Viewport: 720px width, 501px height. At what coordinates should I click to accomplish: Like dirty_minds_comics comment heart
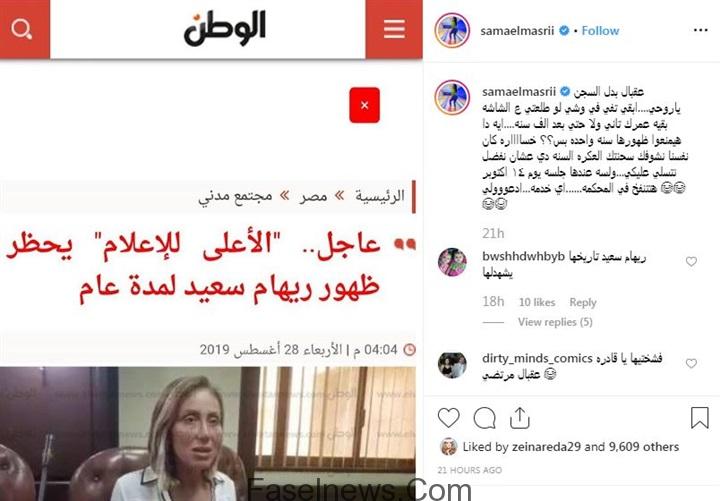pyautogui.click(x=692, y=364)
